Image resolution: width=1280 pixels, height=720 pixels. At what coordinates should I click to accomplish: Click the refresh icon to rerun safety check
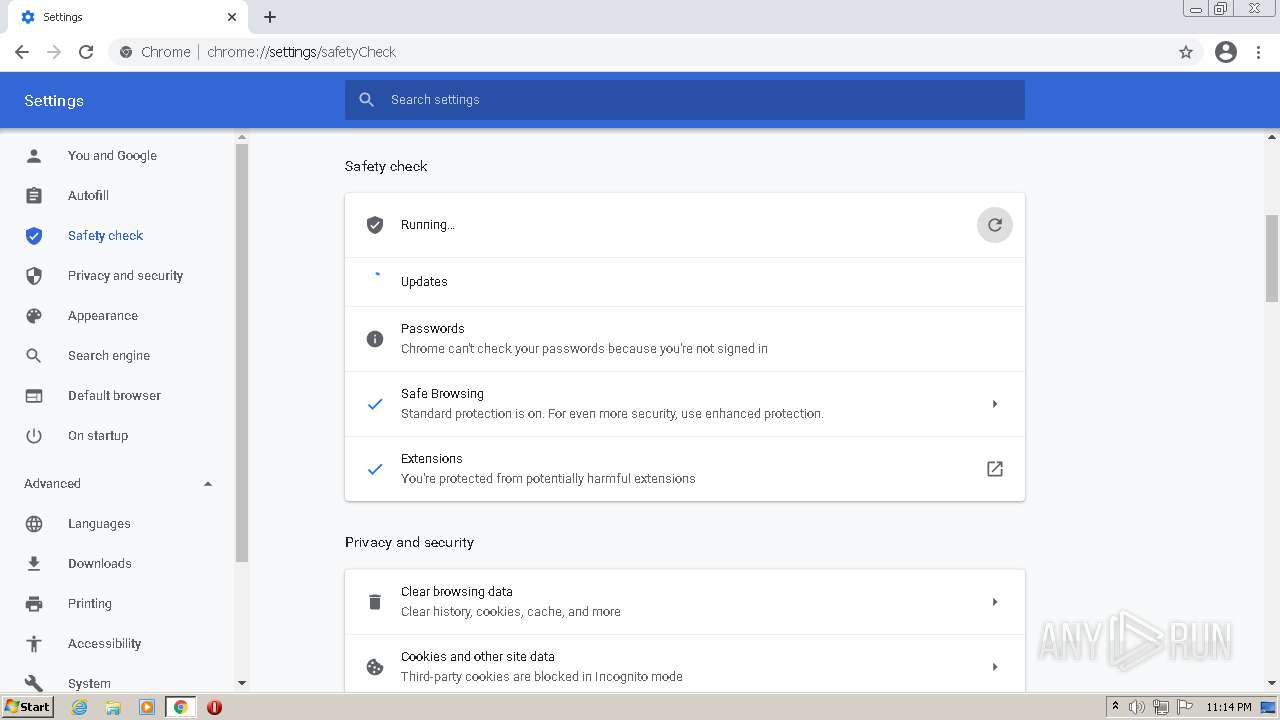[x=995, y=225]
